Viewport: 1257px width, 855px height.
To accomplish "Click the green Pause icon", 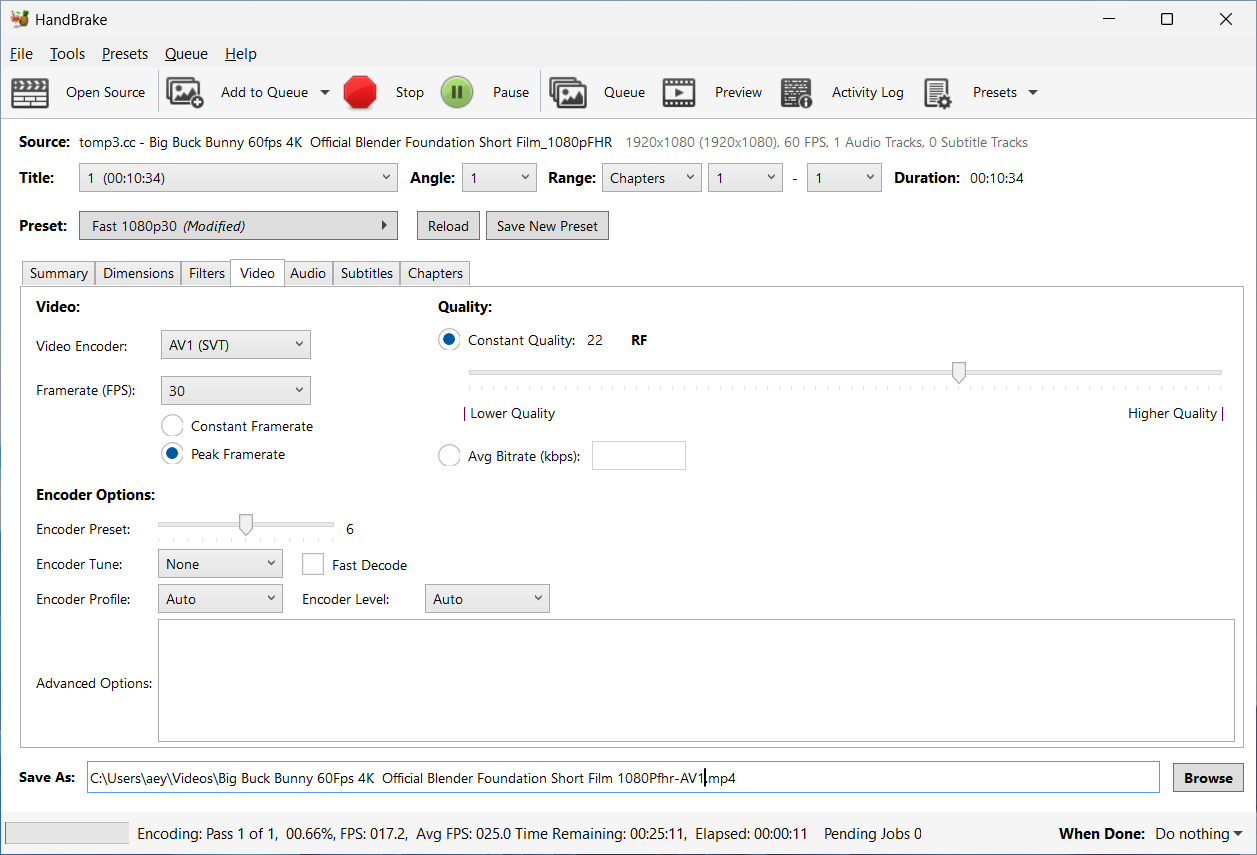I will click(x=457, y=92).
